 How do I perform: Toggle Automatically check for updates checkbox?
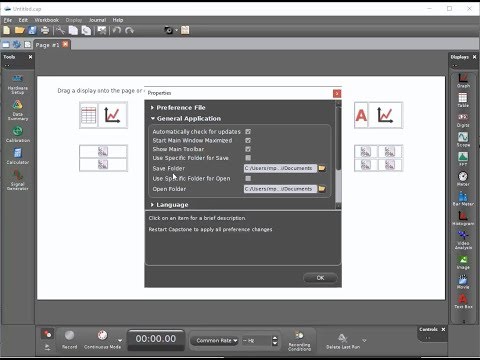point(248,132)
